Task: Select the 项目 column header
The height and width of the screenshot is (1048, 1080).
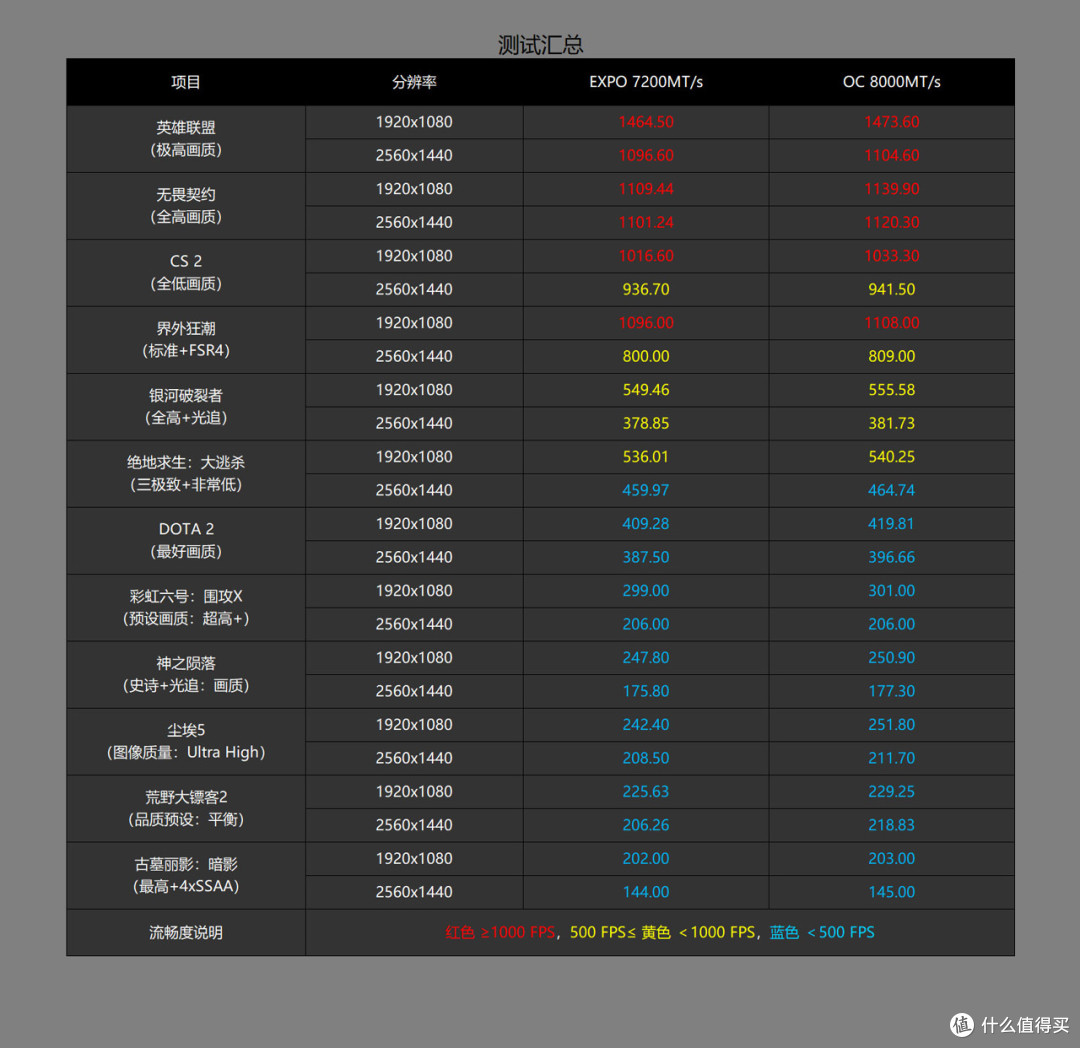Action: (185, 83)
